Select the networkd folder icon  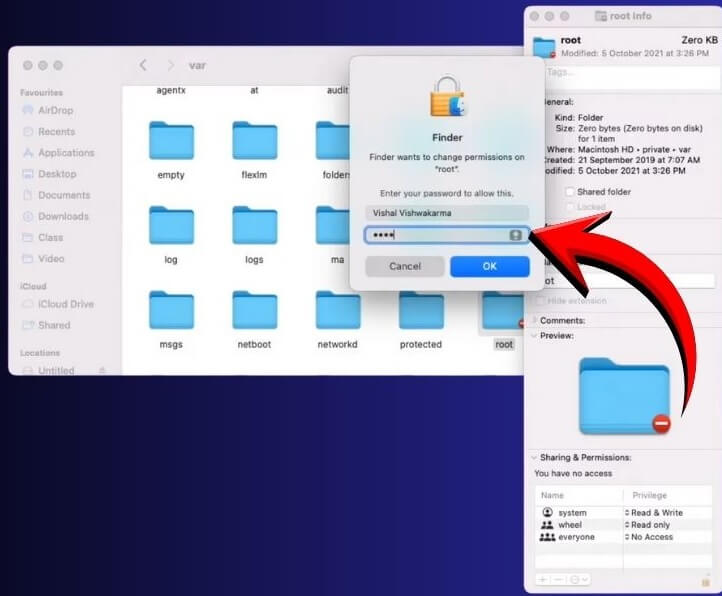click(338, 310)
